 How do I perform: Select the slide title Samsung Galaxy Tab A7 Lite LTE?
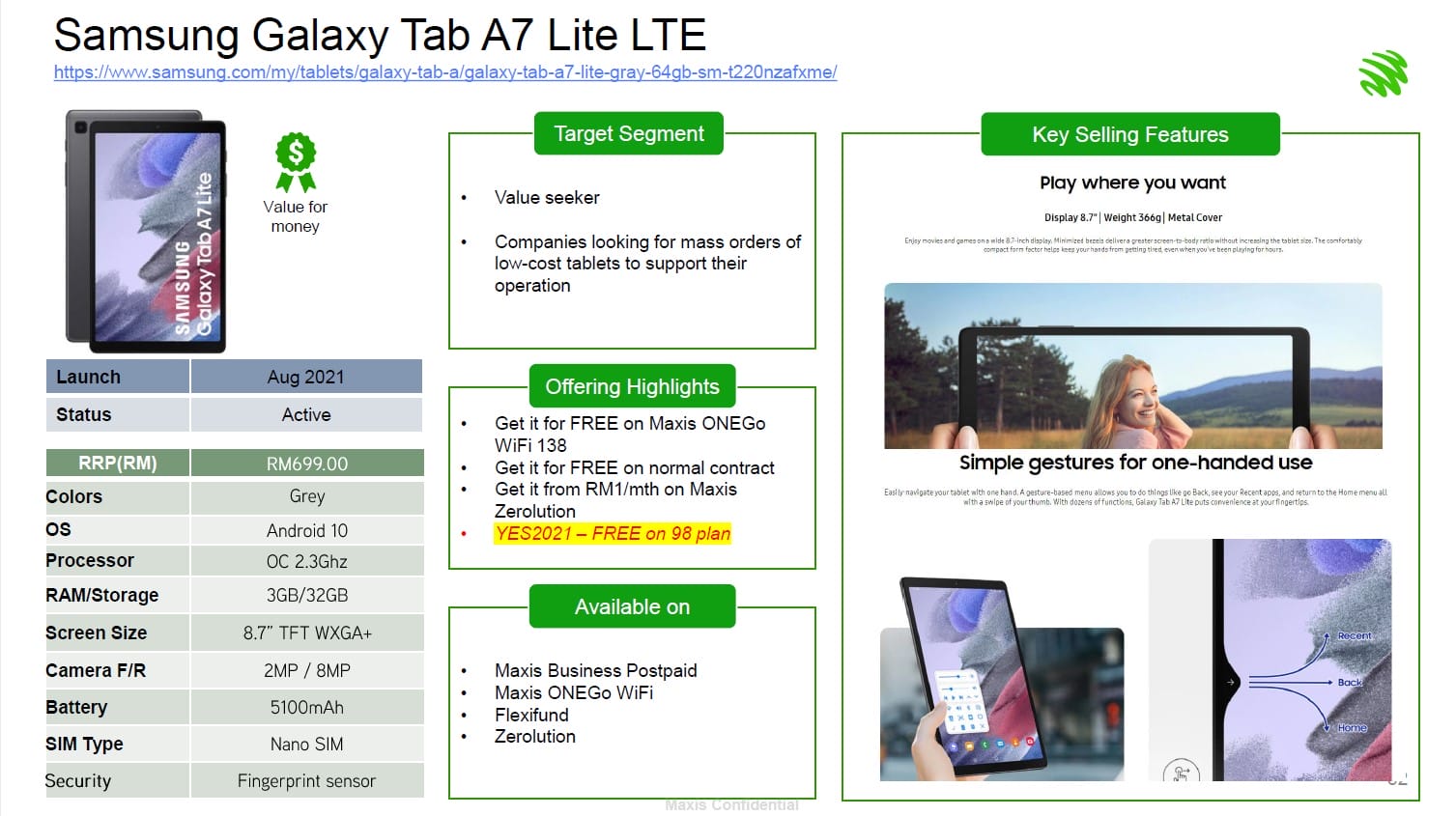(x=380, y=36)
